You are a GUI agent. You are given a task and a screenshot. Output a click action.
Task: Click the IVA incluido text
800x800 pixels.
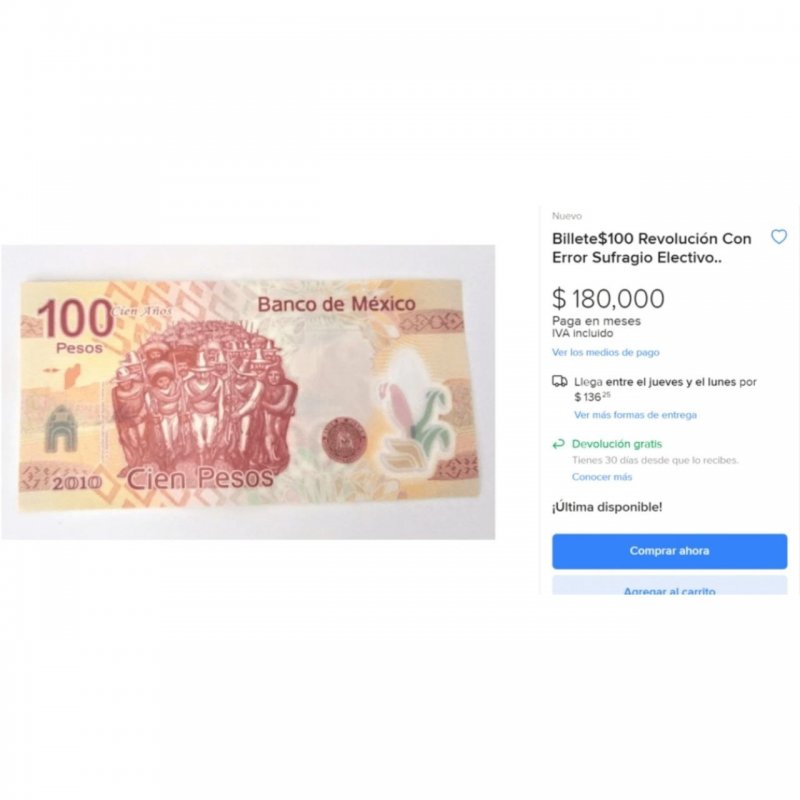(x=583, y=333)
